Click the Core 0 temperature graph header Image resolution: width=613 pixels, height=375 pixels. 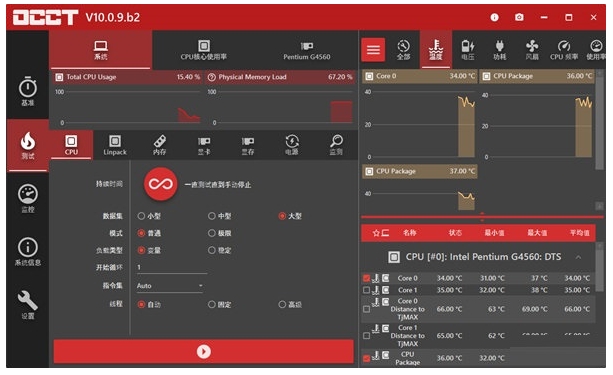tap(420, 76)
